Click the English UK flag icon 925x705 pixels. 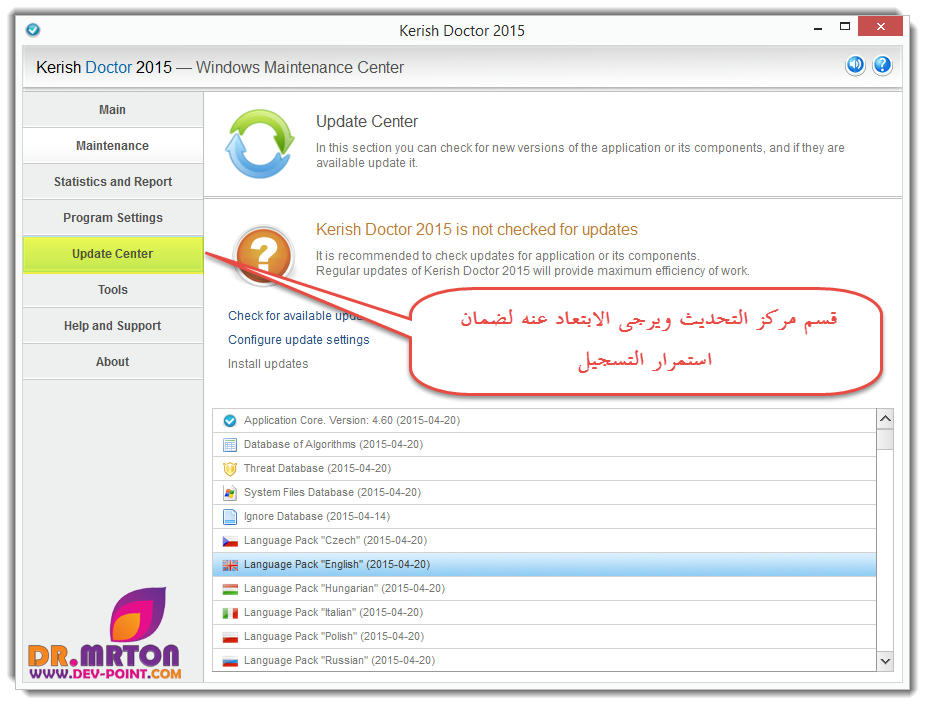point(230,565)
